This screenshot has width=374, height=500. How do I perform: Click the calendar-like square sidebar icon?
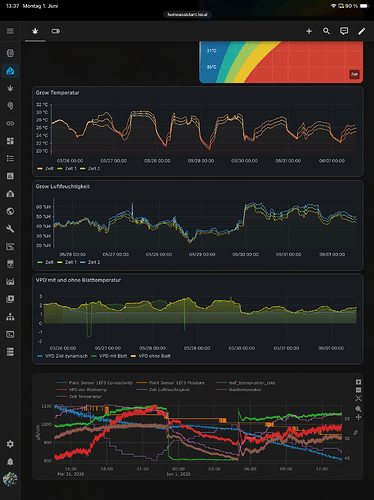point(10,176)
